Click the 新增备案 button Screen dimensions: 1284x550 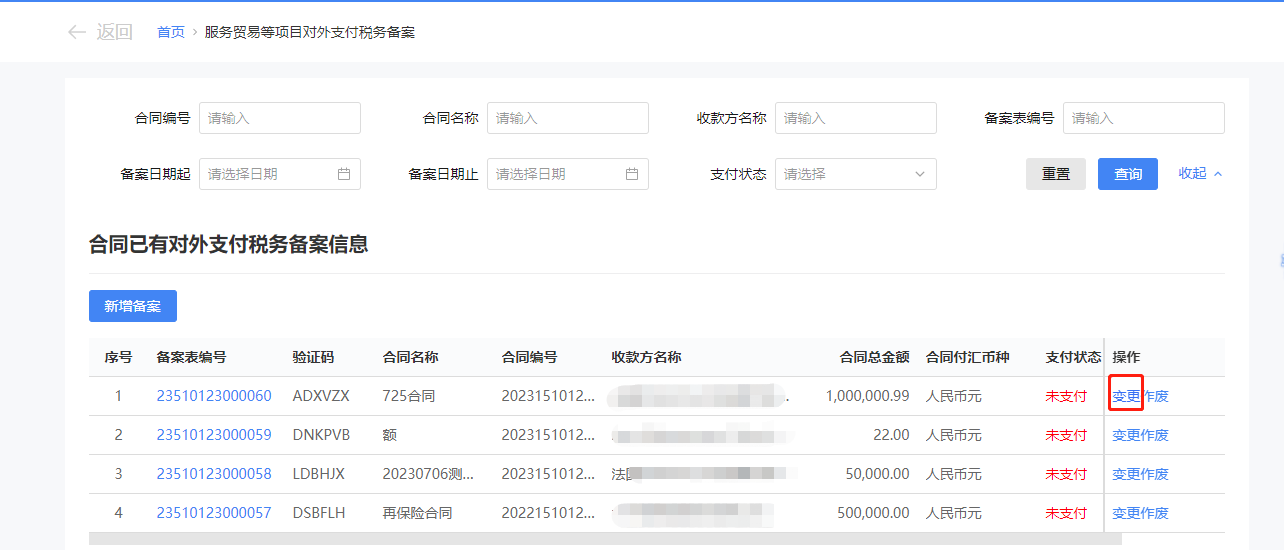tap(133, 306)
